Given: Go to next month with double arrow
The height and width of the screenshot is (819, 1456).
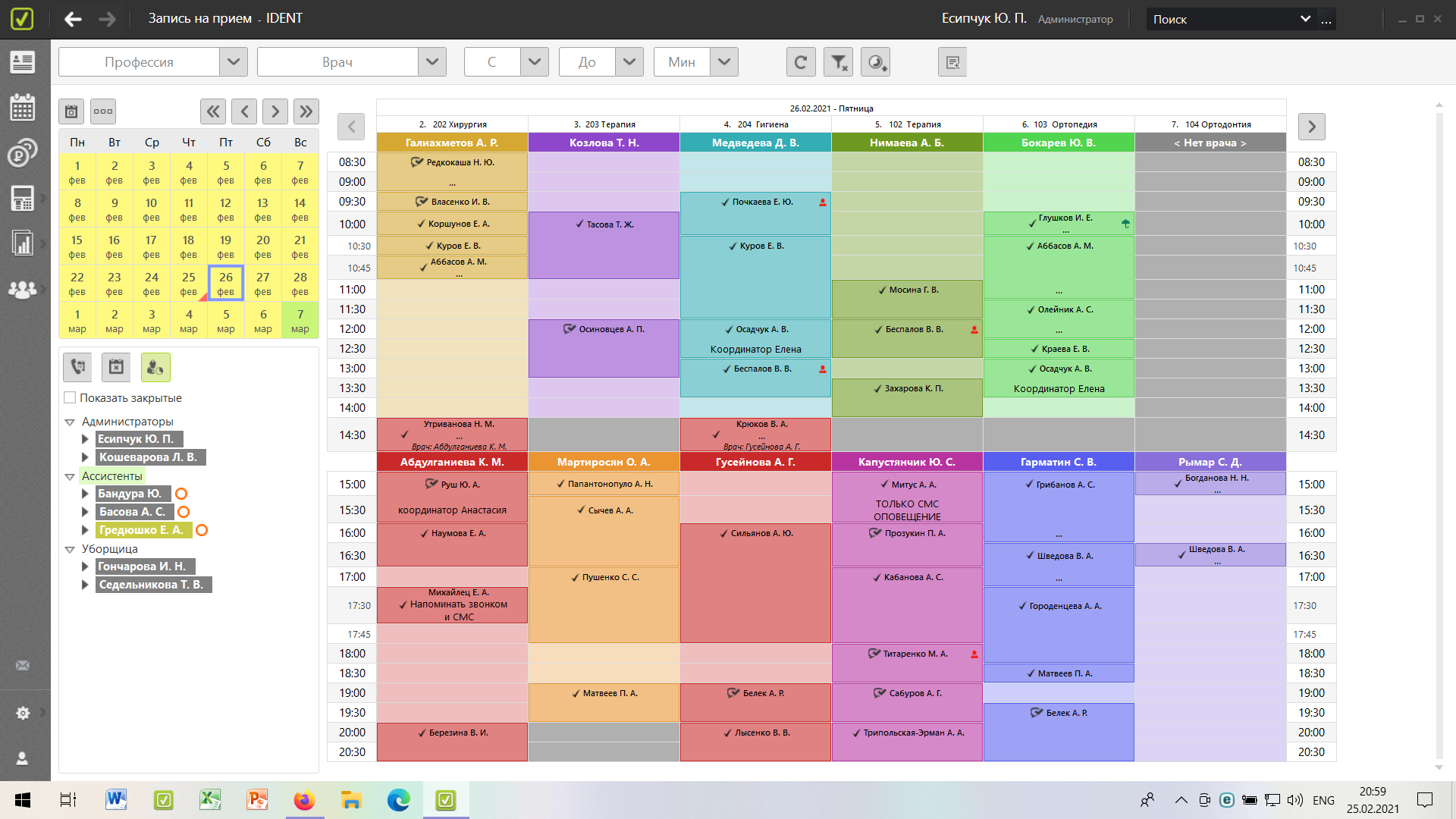Looking at the screenshot, I should (306, 111).
